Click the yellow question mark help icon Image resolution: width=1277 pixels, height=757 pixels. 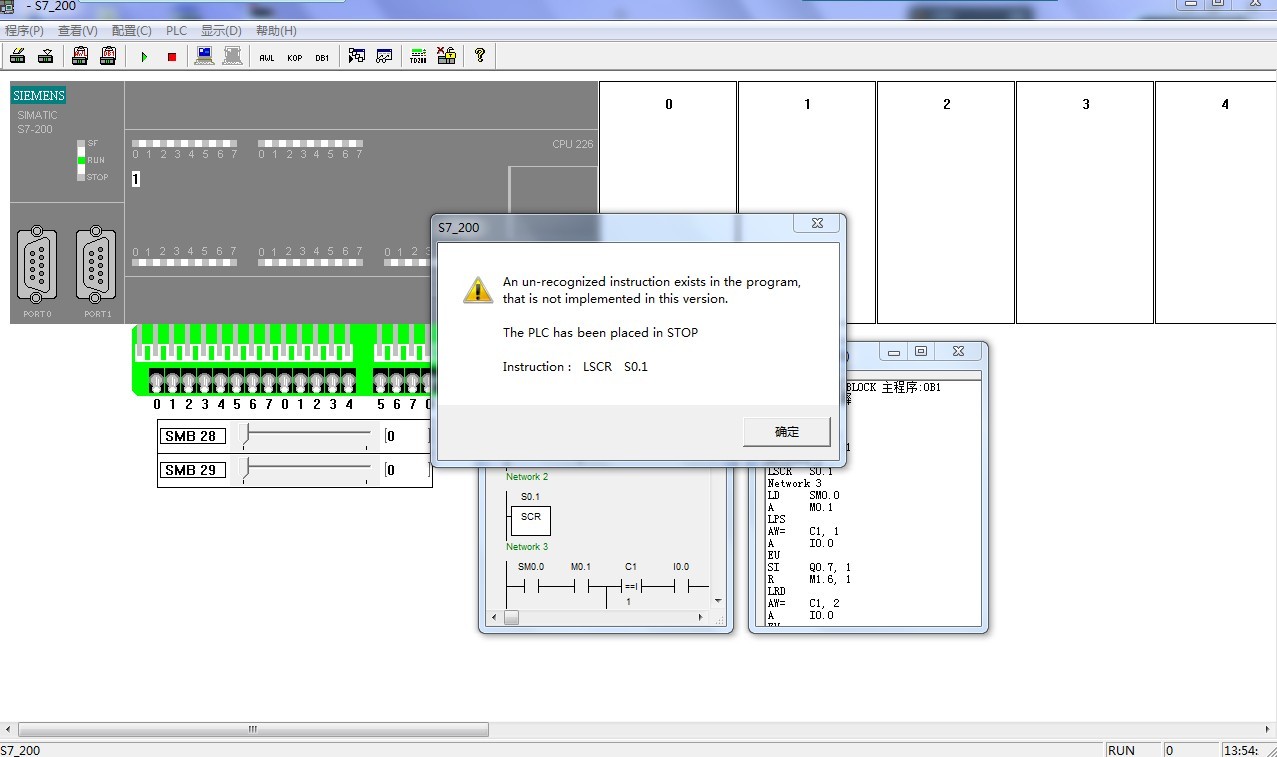(480, 56)
